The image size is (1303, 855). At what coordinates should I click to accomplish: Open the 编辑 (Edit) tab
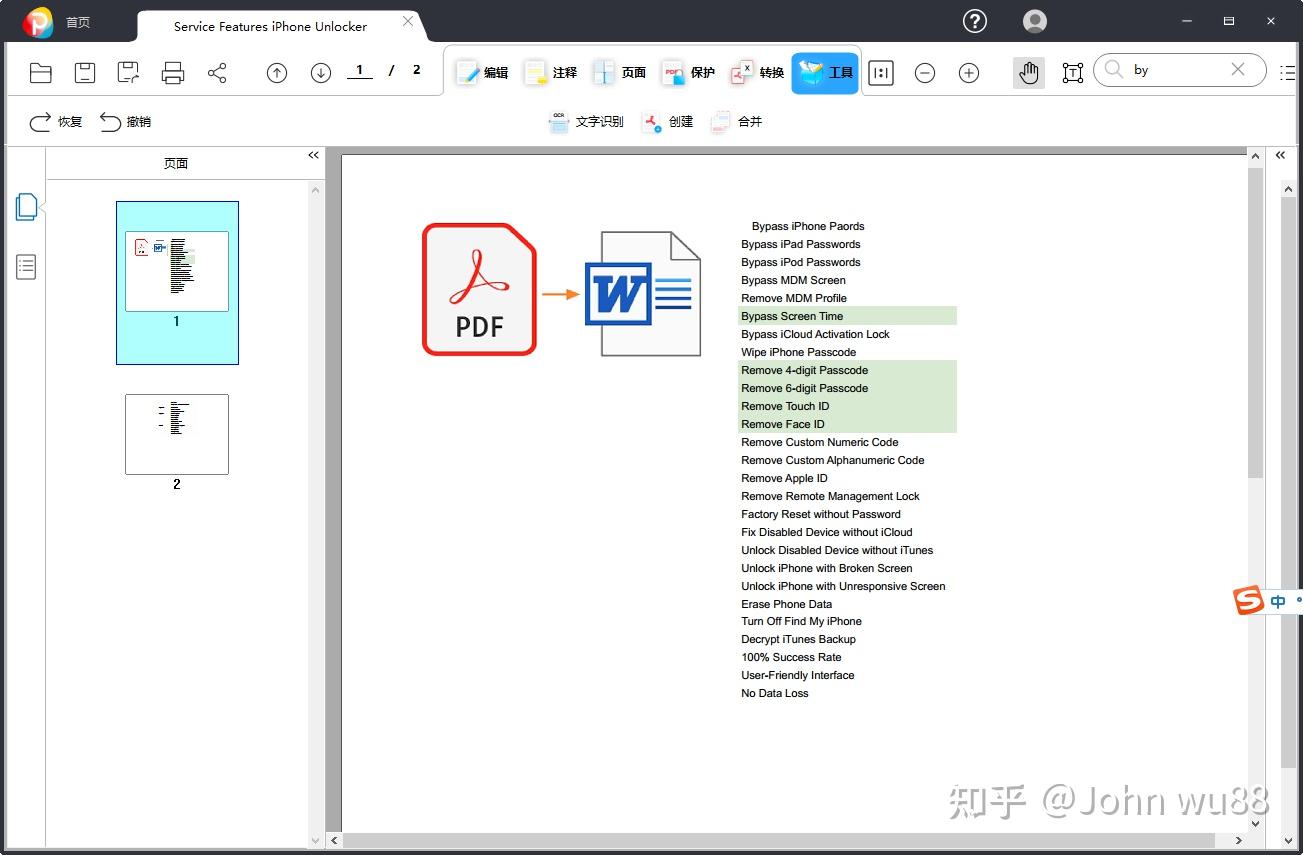482,72
